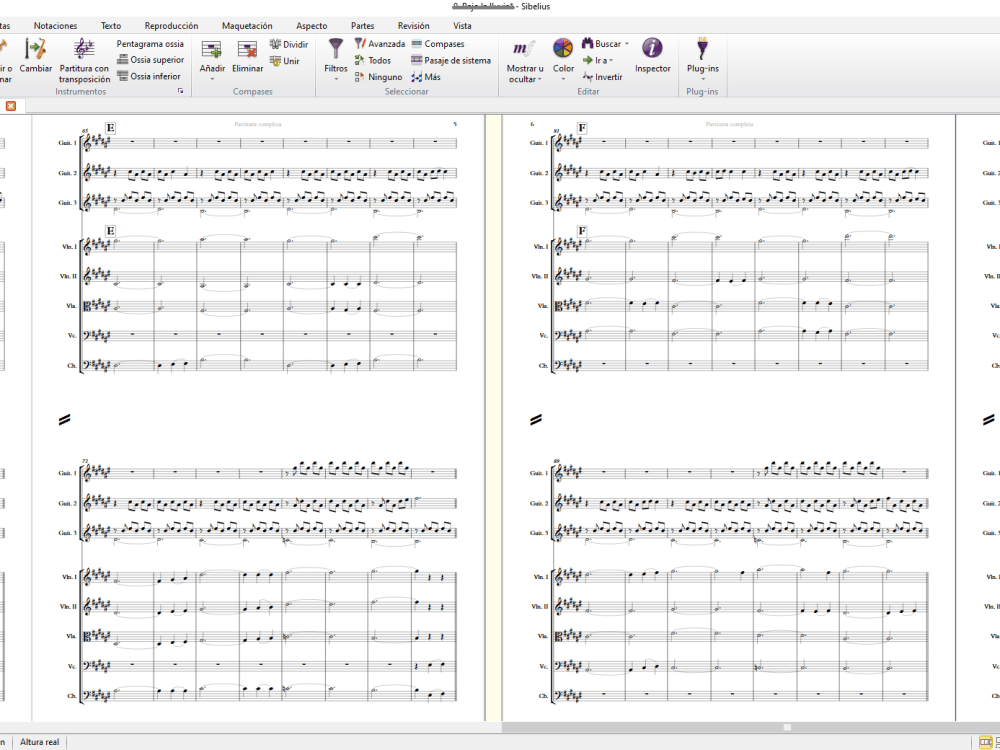
Task: Switch to the Notaciones ribbon tab
Action: 55,26
